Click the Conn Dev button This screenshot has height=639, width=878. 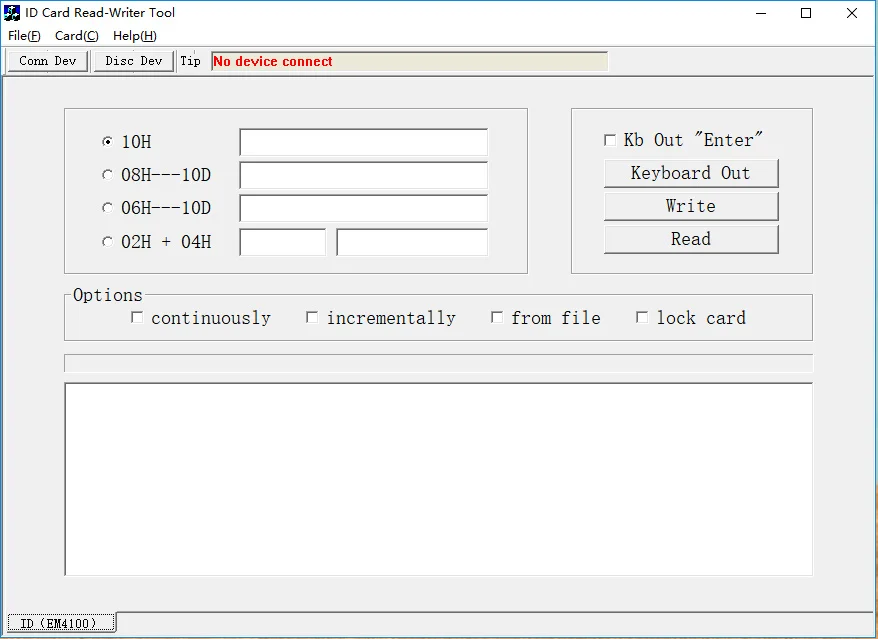point(48,61)
